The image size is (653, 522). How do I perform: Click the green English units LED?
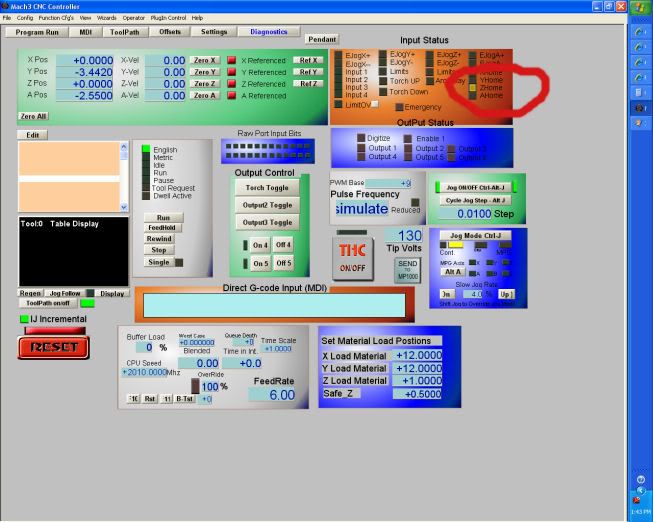[x=145, y=149]
